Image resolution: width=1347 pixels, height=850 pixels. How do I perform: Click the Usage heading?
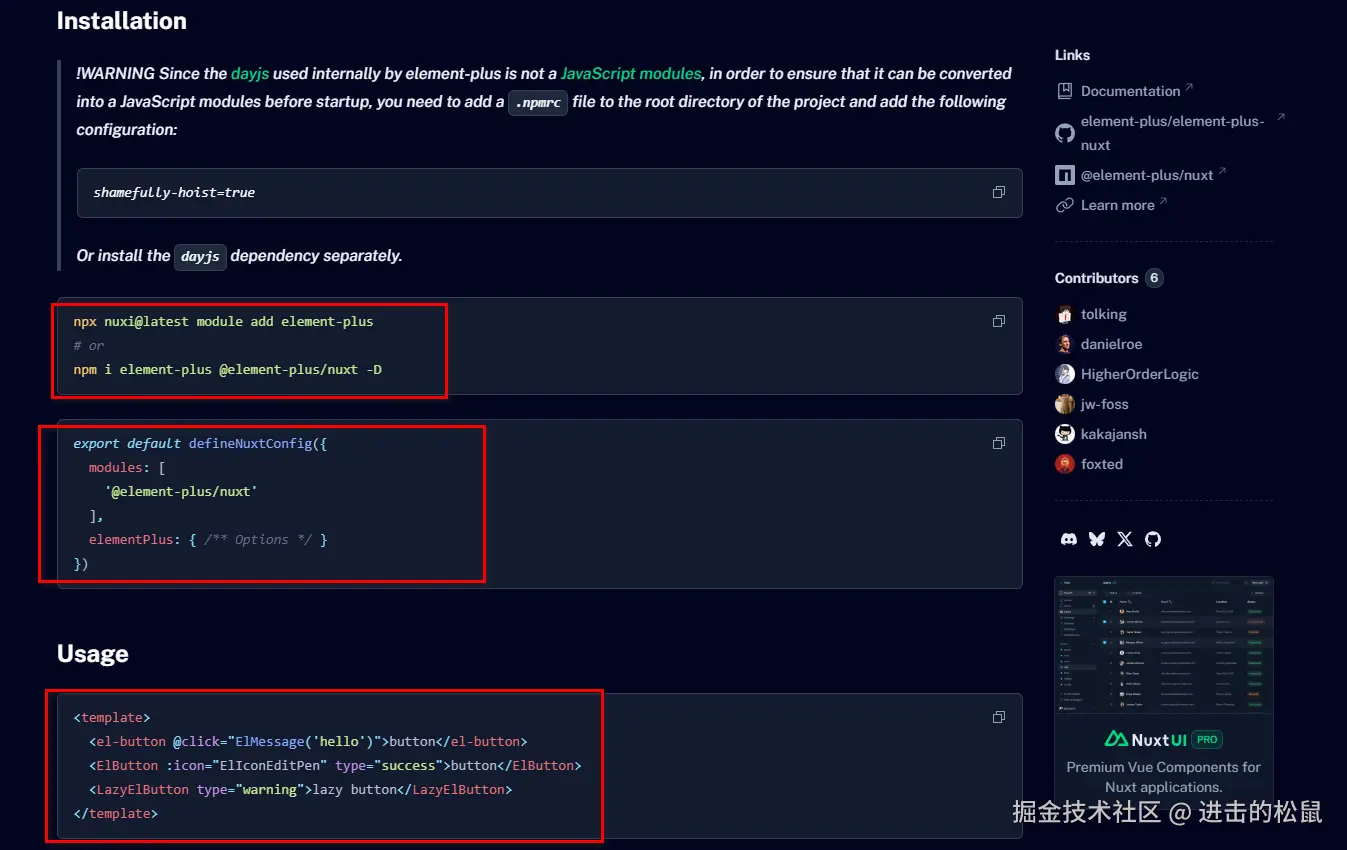click(x=93, y=654)
